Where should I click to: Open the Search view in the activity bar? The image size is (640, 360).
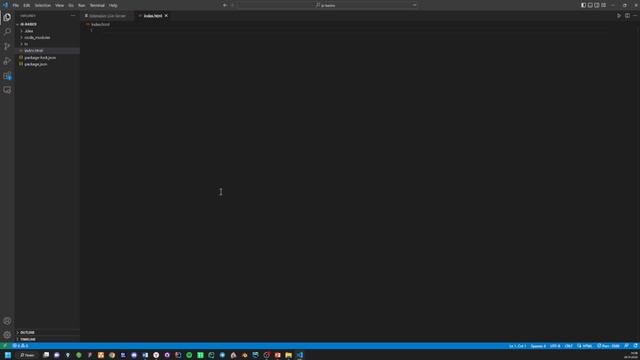coord(7,31)
